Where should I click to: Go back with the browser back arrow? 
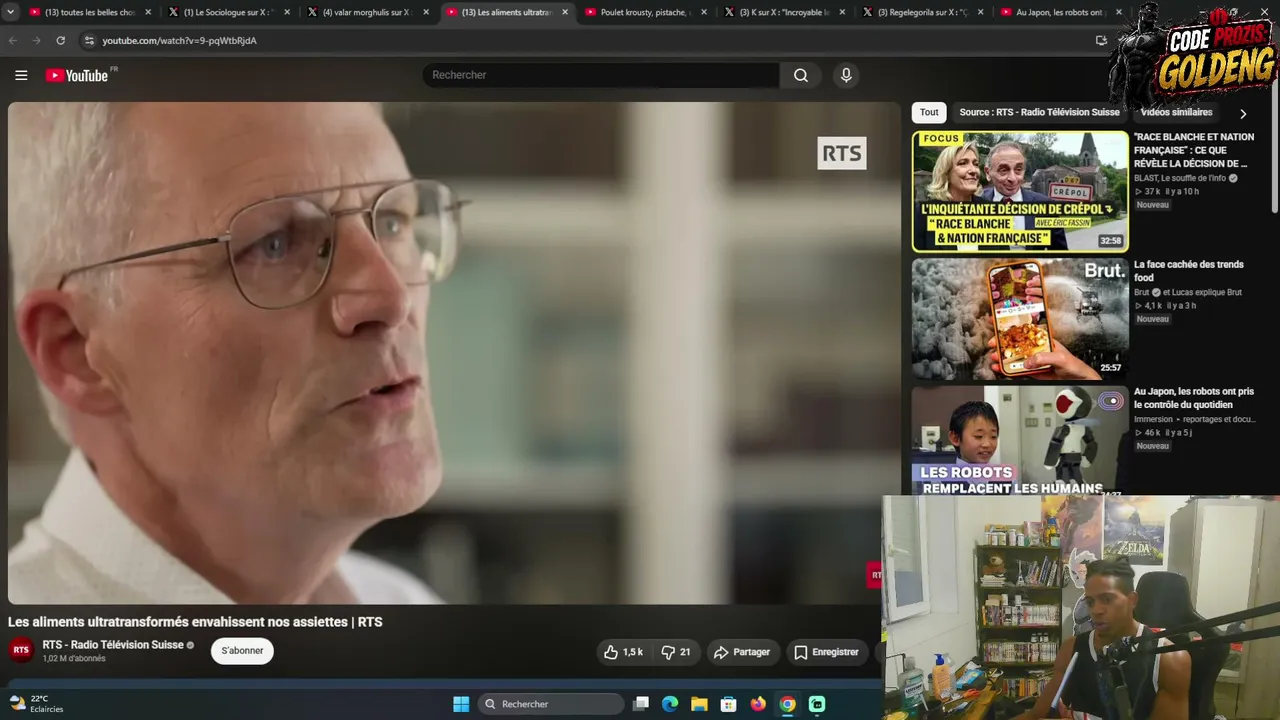[x=13, y=40]
